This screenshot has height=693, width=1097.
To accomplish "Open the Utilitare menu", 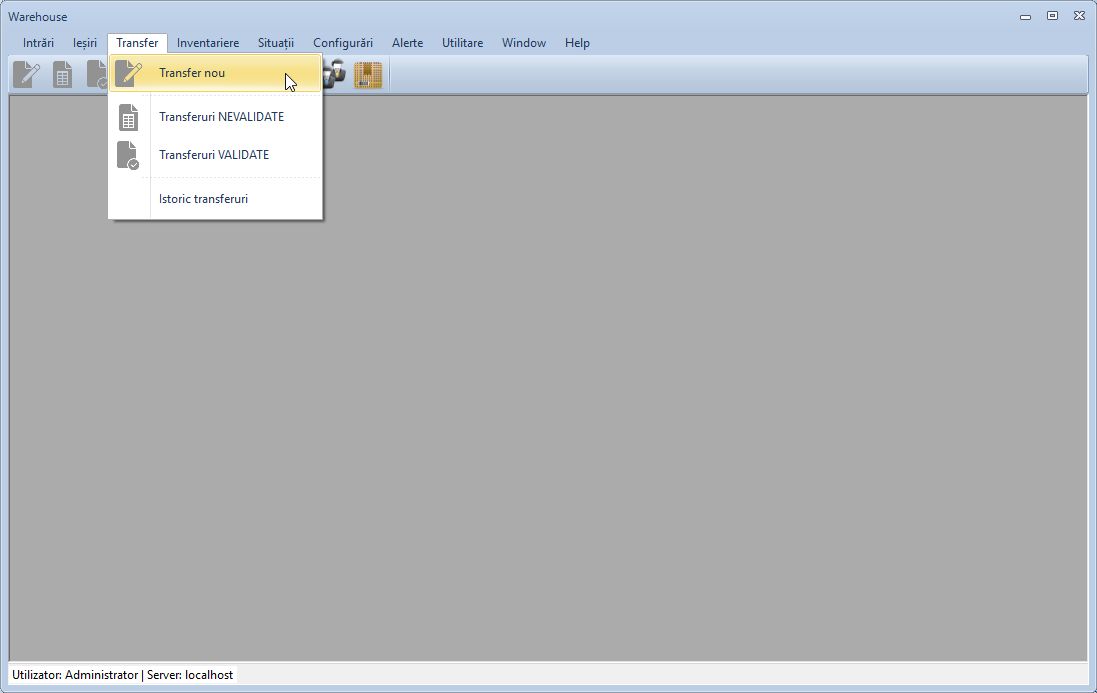I will coord(461,43).
